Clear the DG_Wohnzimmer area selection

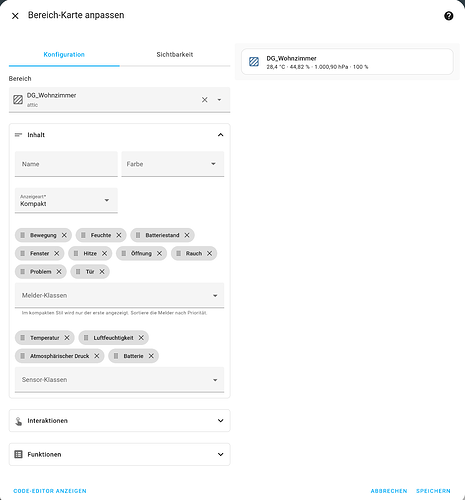tap(204, 100)
